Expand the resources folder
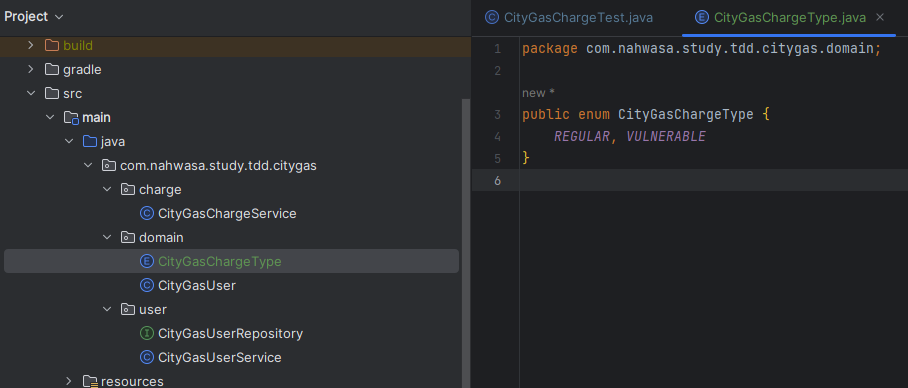This screenshot has width=908, height=388. click(x=69, y=381)
